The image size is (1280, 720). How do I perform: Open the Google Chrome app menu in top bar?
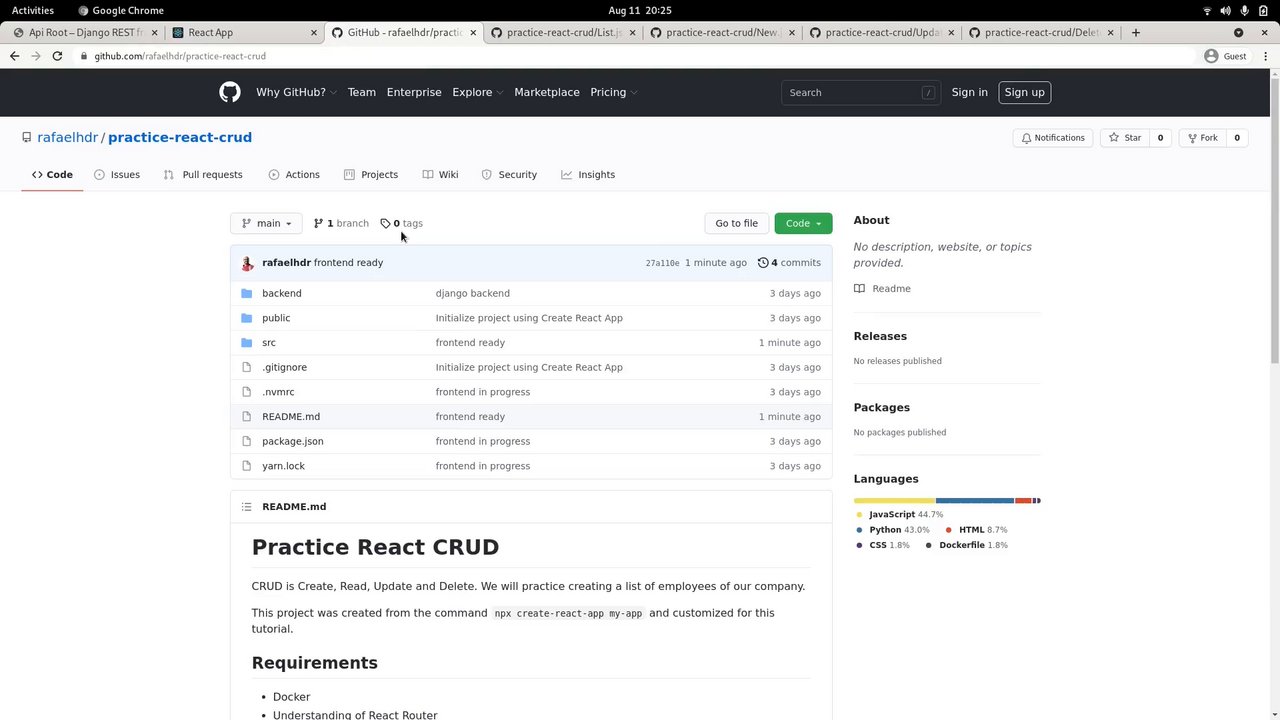coord(121,10)
